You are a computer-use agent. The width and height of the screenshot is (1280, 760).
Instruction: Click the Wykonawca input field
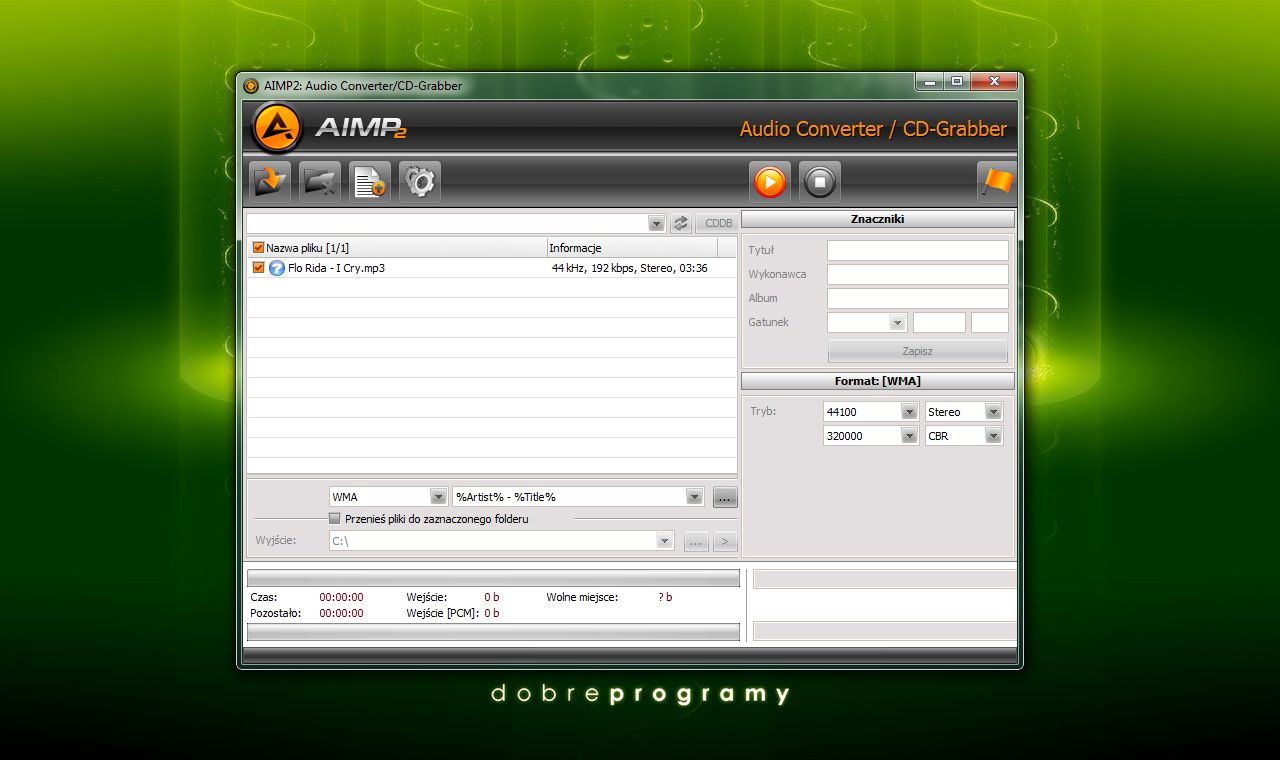click(918, 274)
